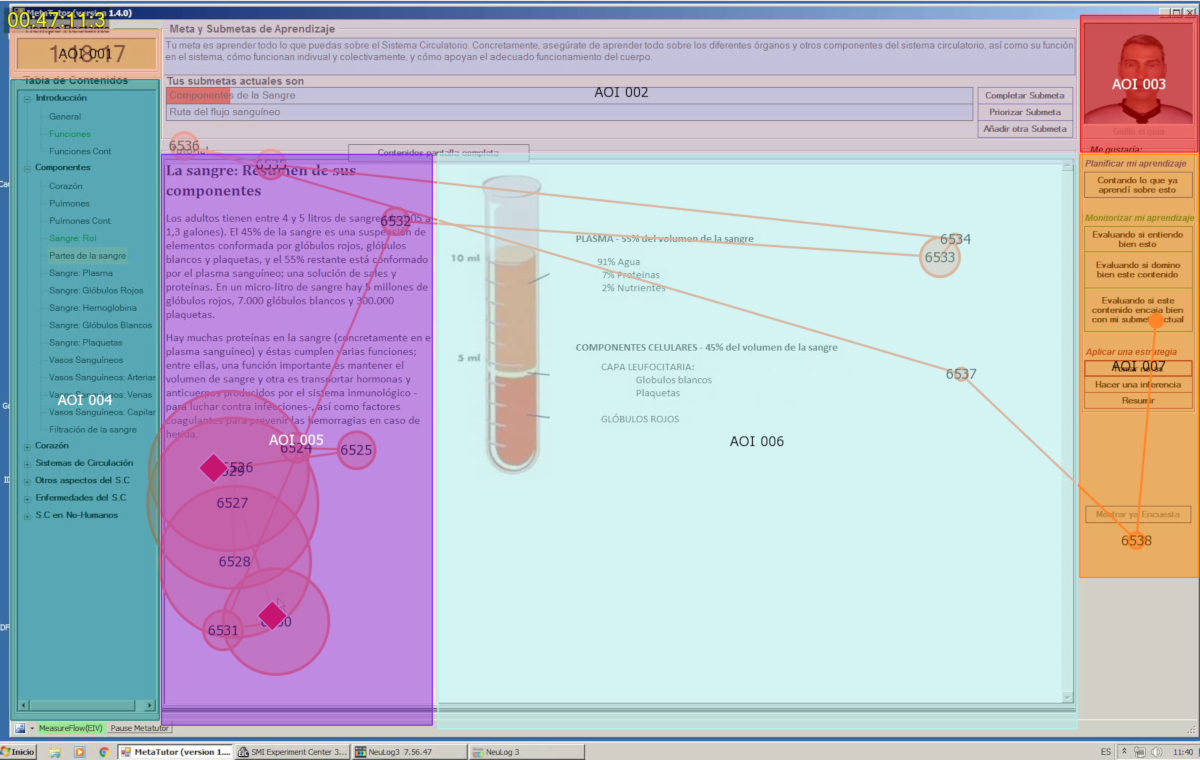Switch to the NeuLog 3 taskbar window
This screenshot has height=760, width=1200.
tap(527, 751)
